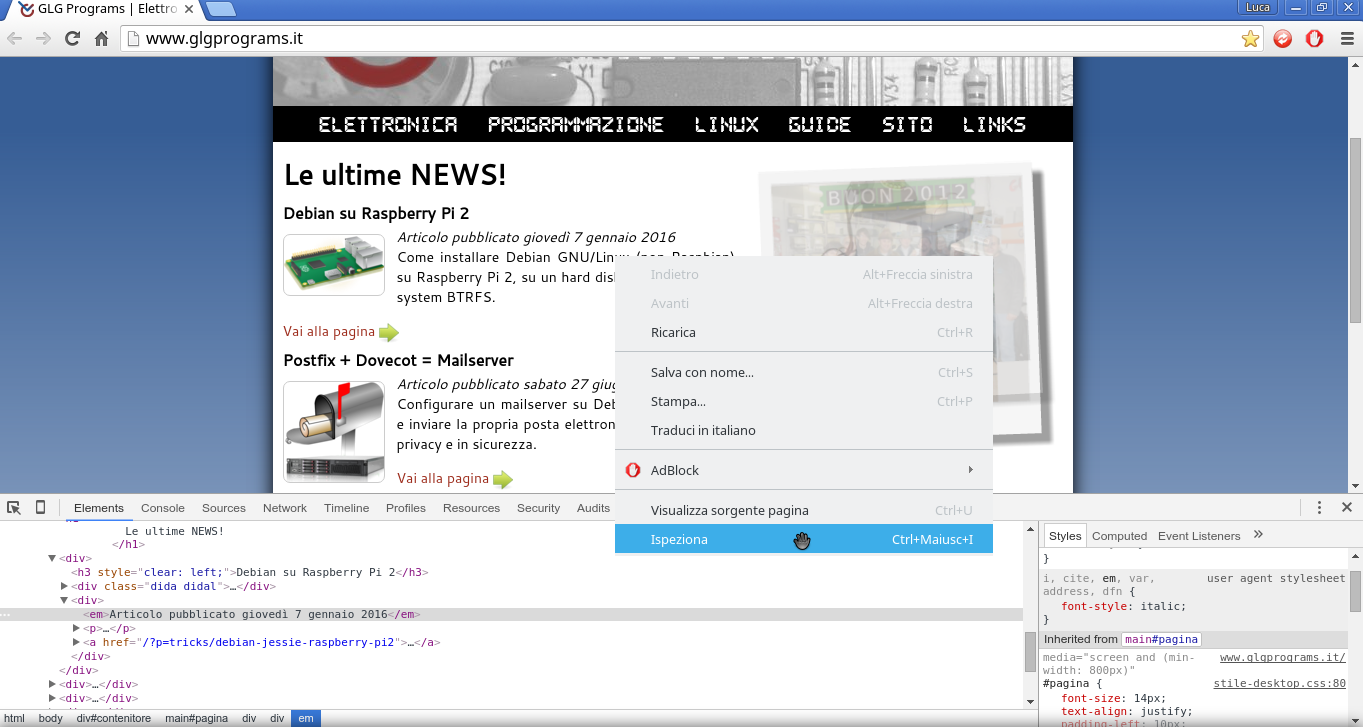This screenshot has width=1363, height=727.
Task: Expand the div with class 'dida didal' node
Action: click(62, 586)
